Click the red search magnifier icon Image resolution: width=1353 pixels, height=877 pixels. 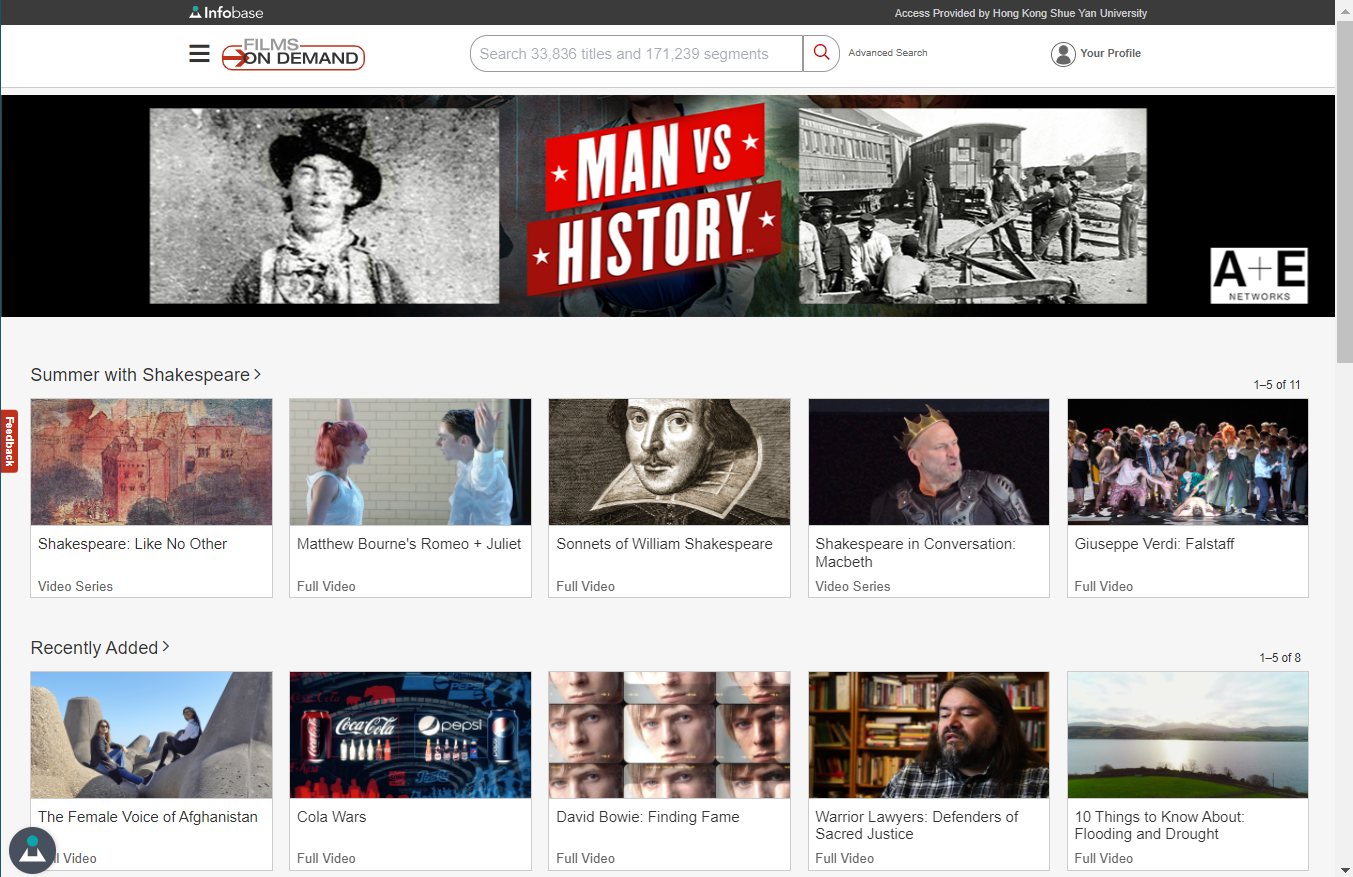[821, 54]
